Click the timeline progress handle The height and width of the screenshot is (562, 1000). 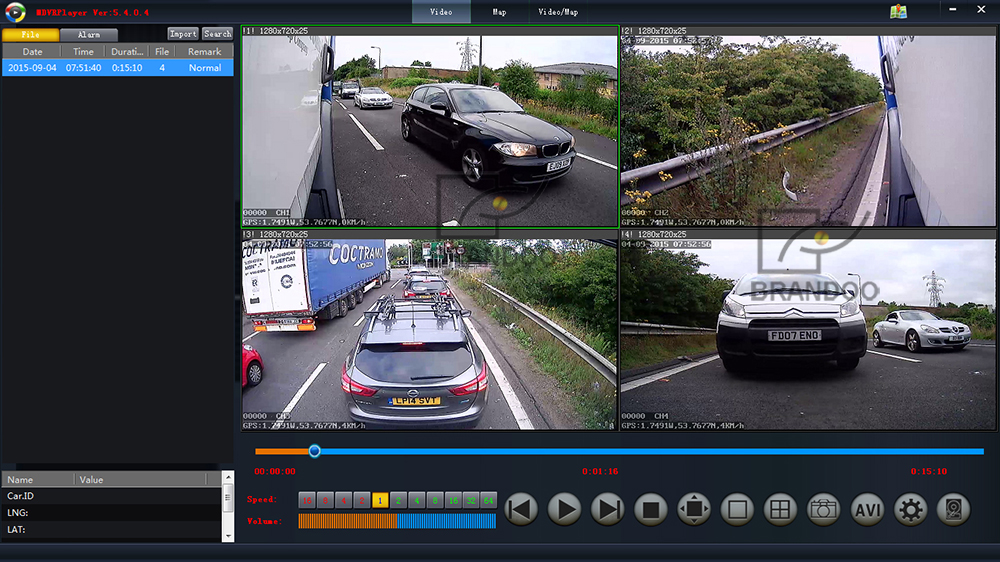(x=314, y=451)
